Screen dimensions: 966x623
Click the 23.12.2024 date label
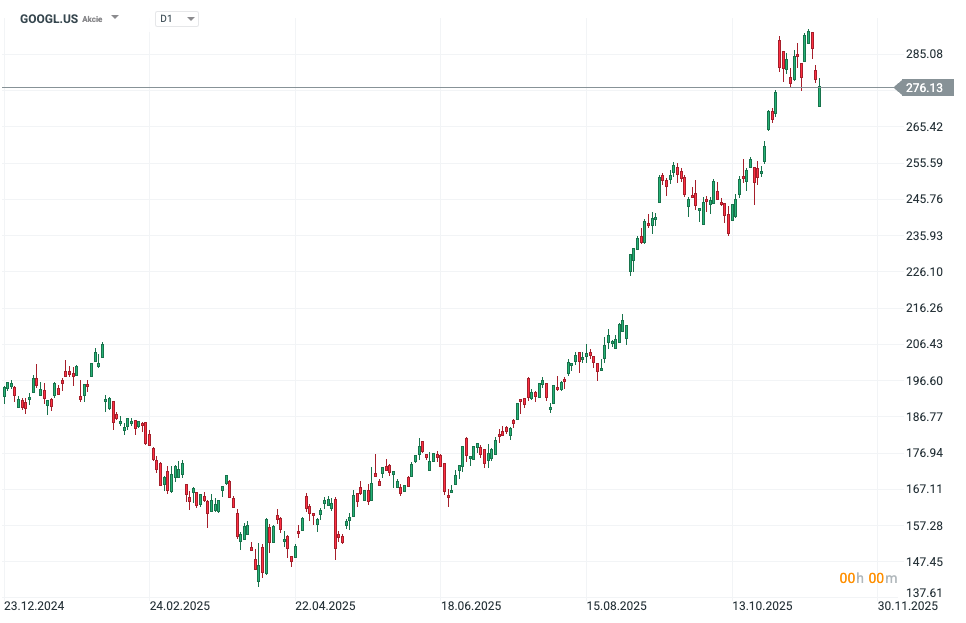coord(34,606)
